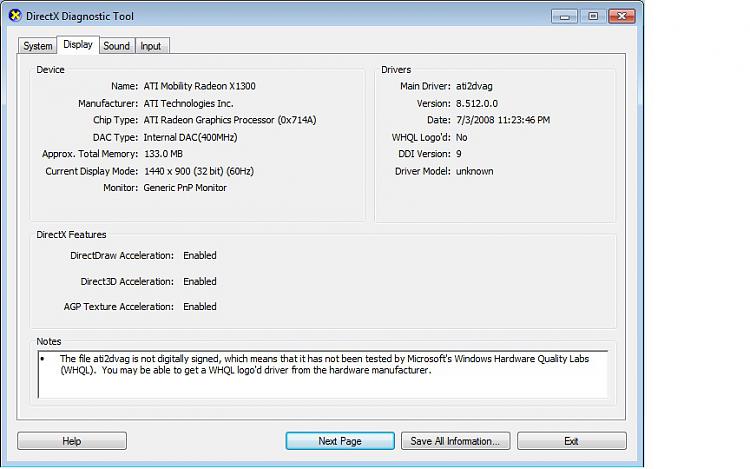Image resolution: width=750 pixels, height=469 pixels.
Task: Click the 'DirectX Features' group label
Action: [71, 235]
